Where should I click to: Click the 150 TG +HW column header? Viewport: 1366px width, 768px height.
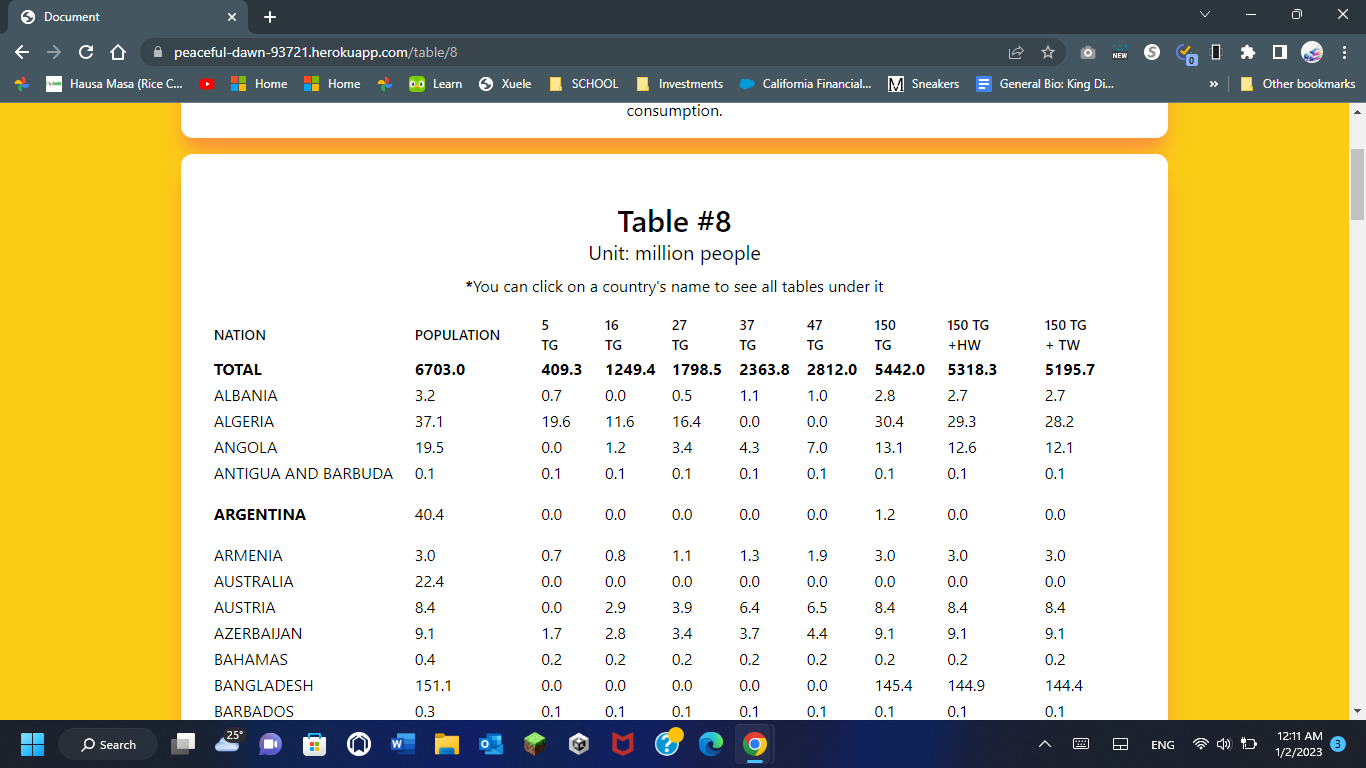pos(968,335)
